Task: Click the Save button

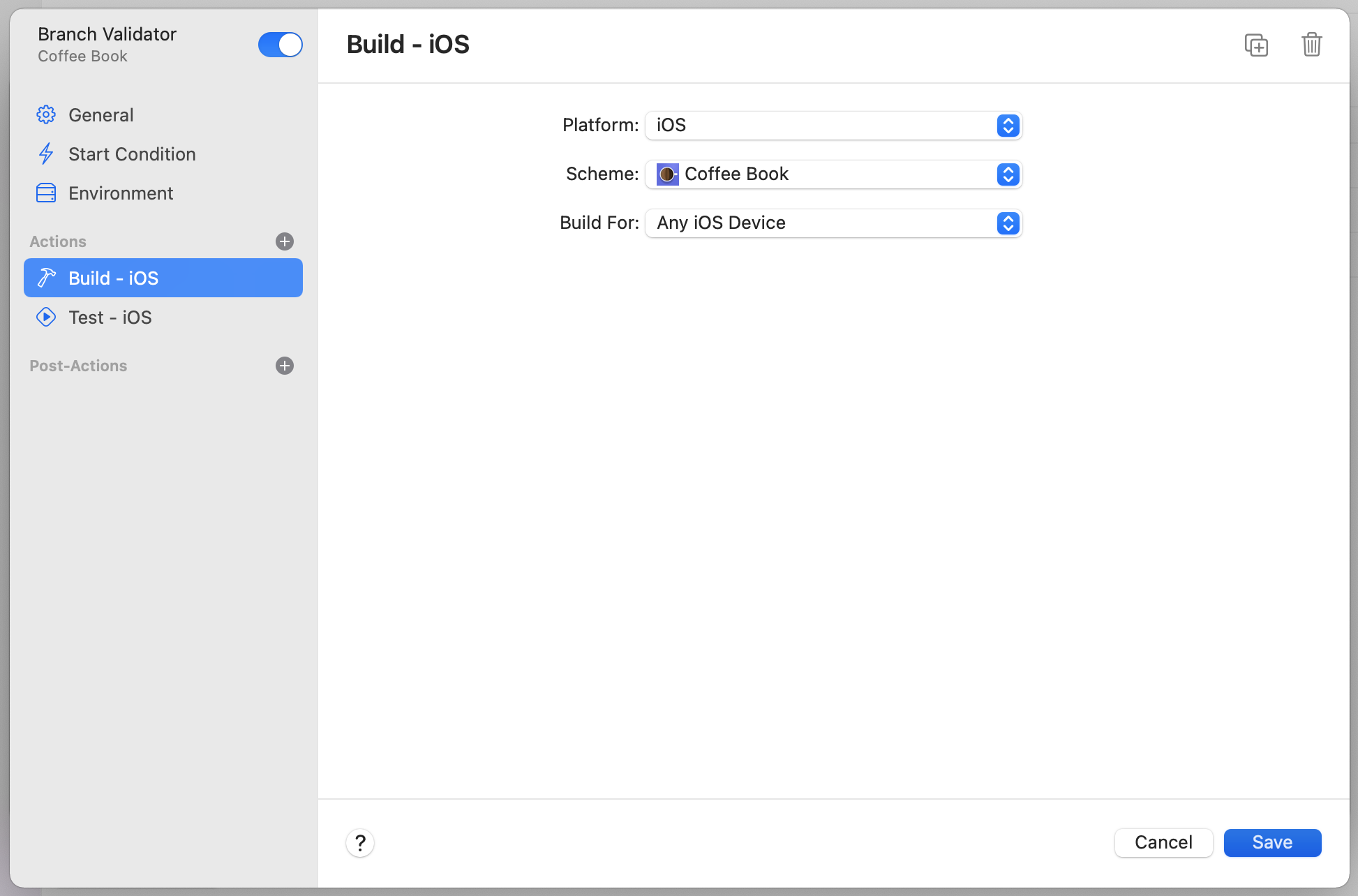Action: [1271, 842]
